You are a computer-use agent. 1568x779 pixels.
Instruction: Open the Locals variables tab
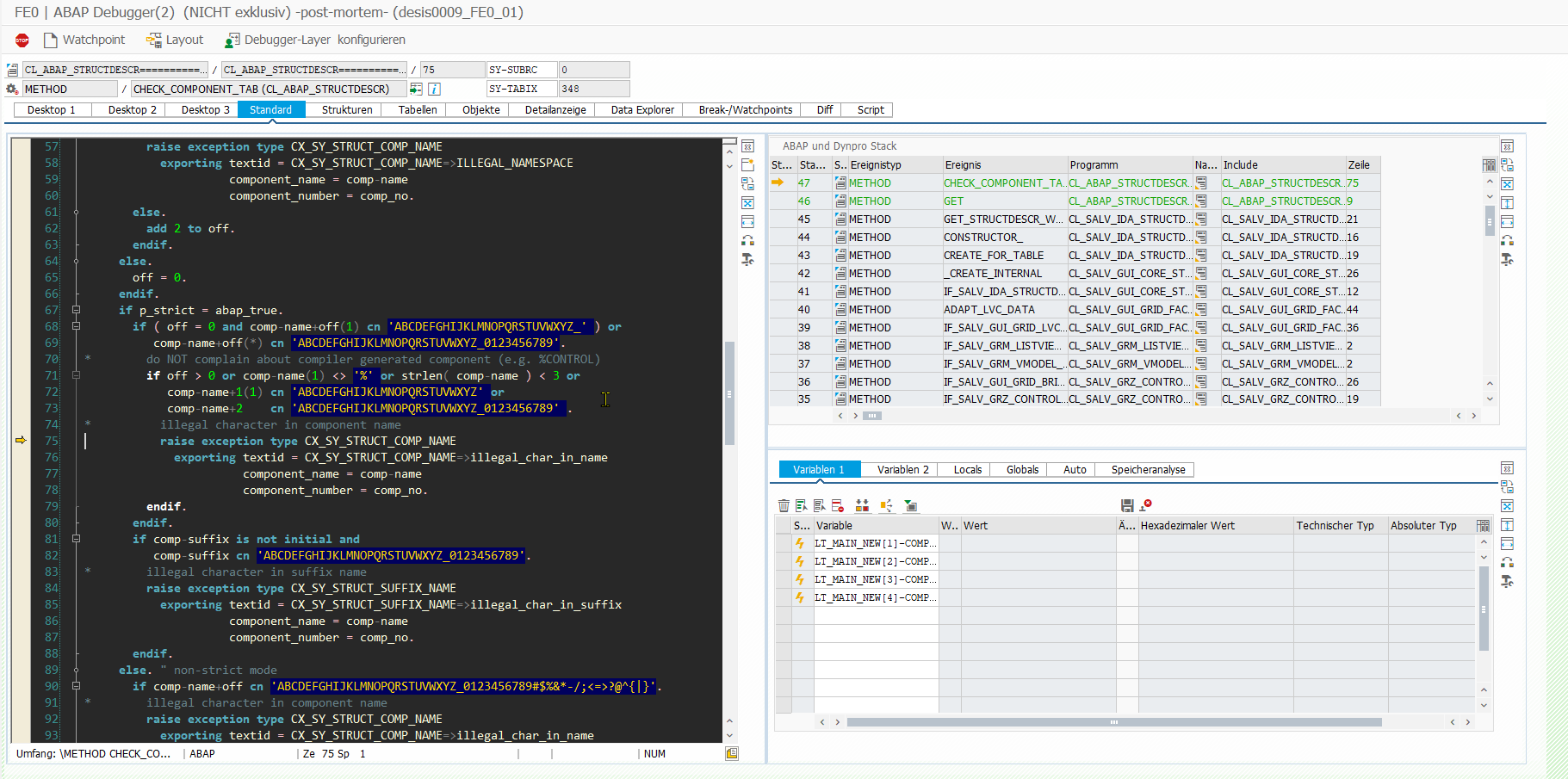[x=967, y=470]
